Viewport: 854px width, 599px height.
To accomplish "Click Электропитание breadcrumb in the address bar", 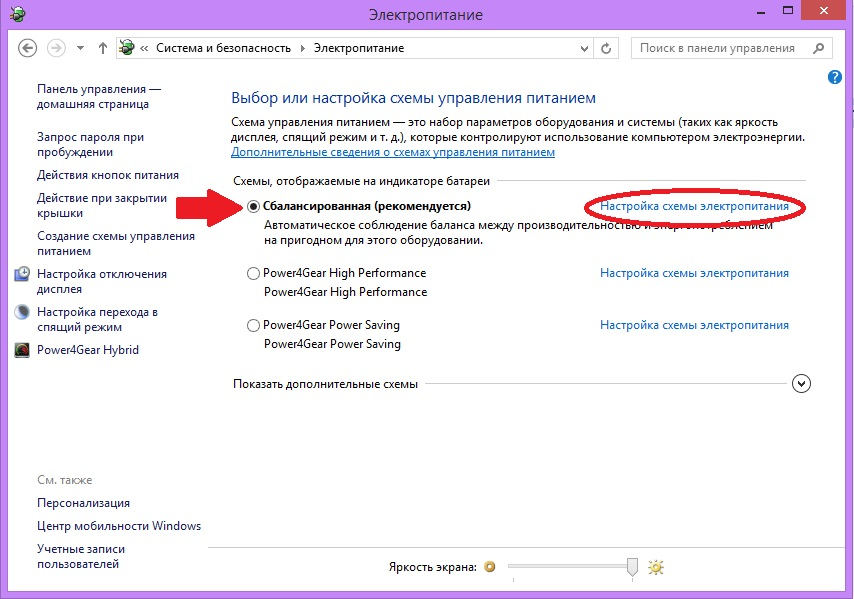I will 359,48.
